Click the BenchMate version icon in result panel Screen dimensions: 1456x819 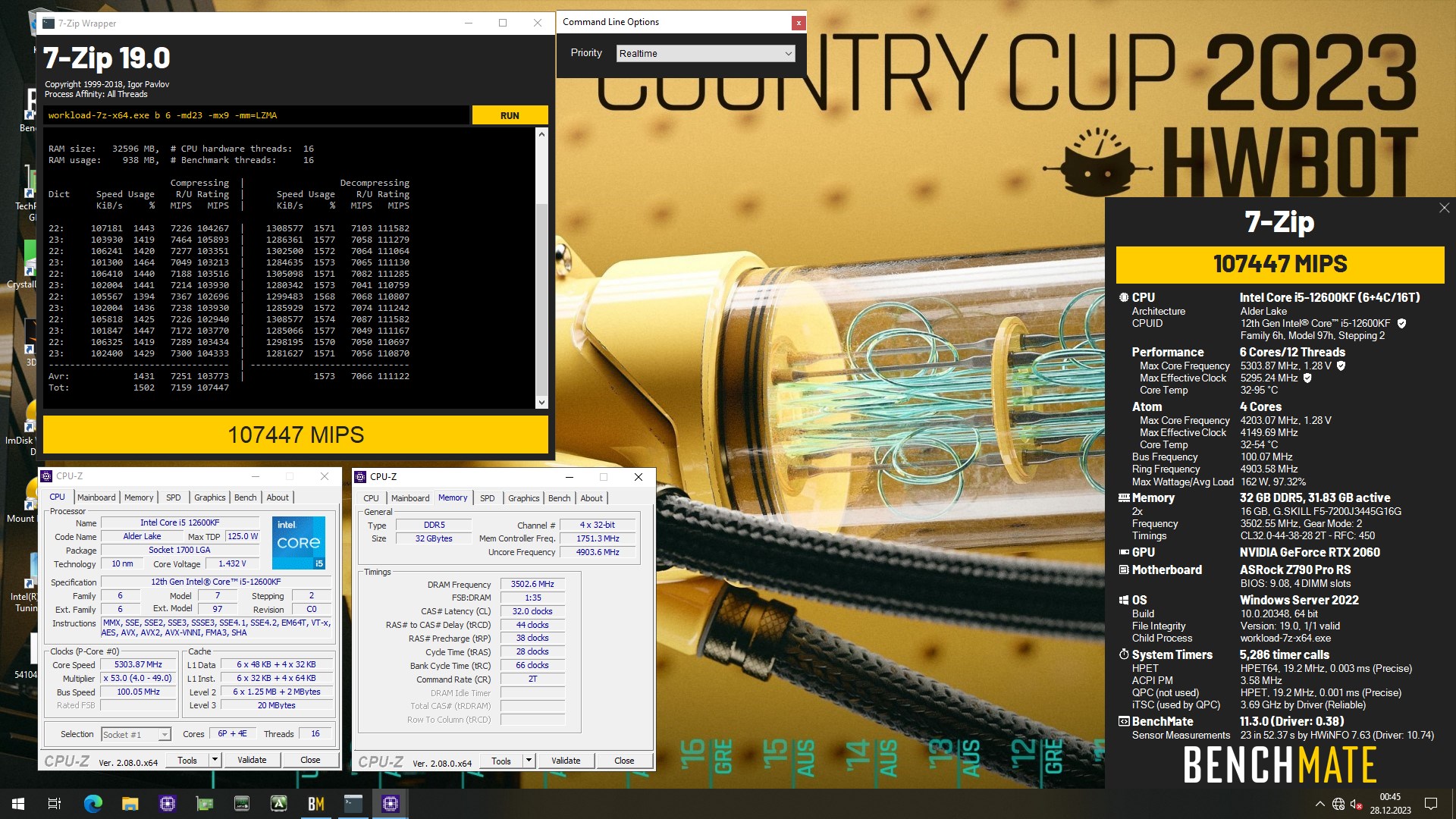pyautogui.click(x=1124, y=721)
